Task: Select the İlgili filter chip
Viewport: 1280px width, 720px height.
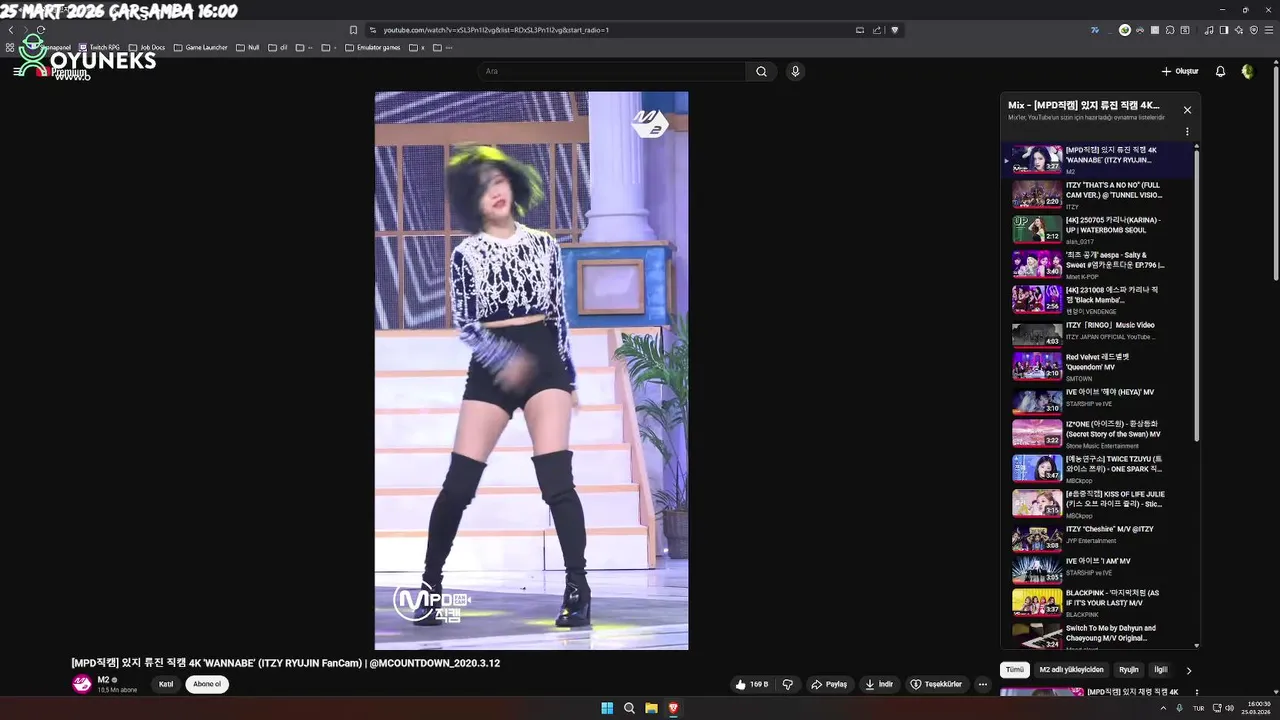Action: pos(1161,670)
